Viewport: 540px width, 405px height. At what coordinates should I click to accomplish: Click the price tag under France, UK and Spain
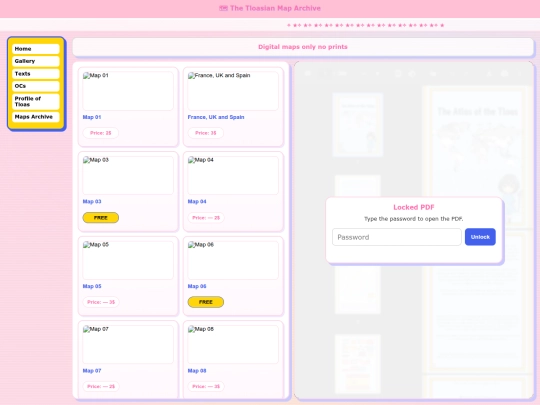tap(206, 133)
